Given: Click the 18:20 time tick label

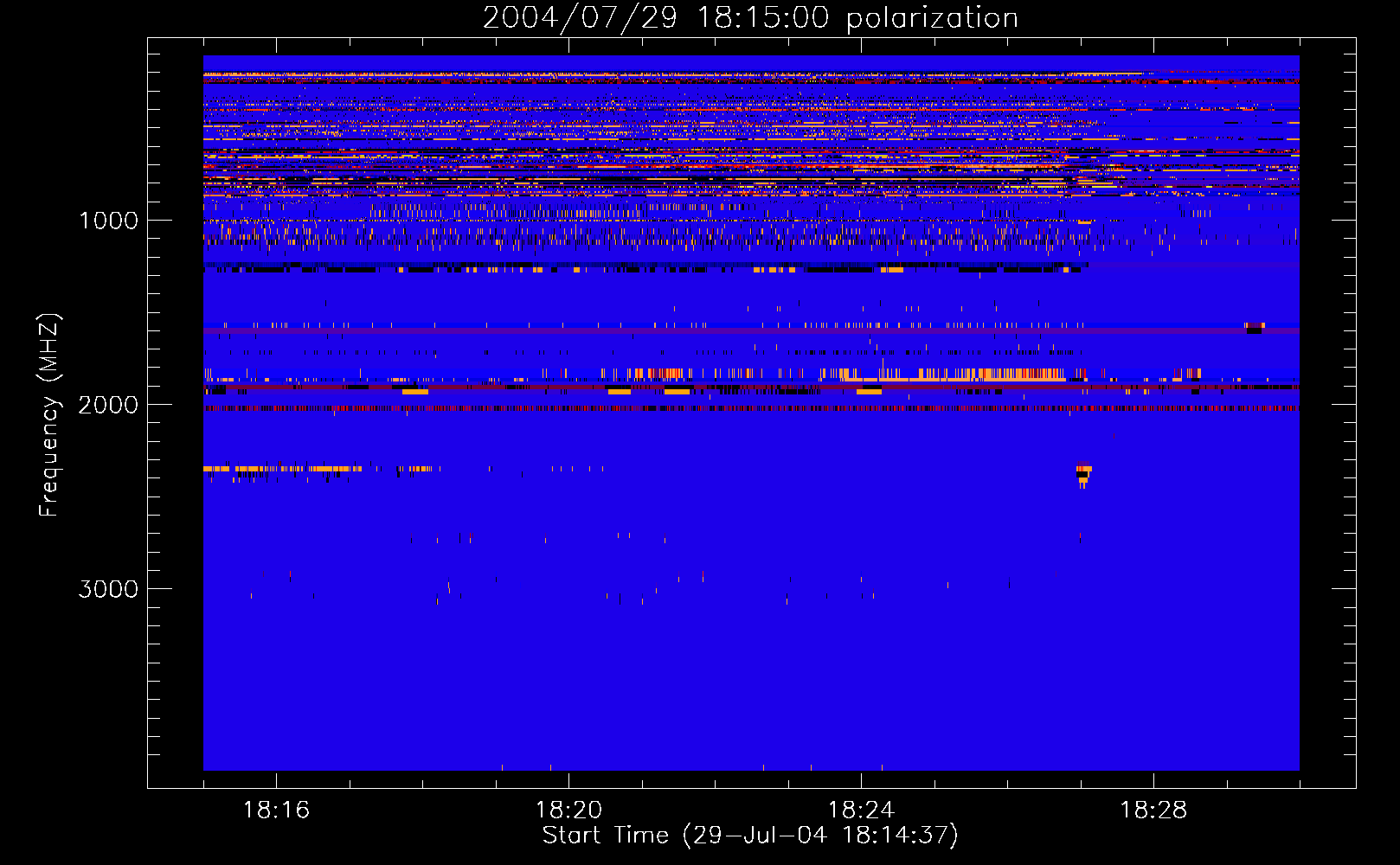Looking at the screenshot, I should click(x=568, y=810).
